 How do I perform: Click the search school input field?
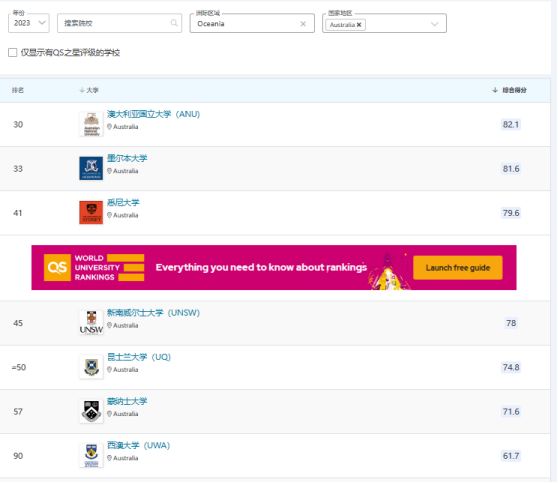pyautogui.click(x=120, y=23)
